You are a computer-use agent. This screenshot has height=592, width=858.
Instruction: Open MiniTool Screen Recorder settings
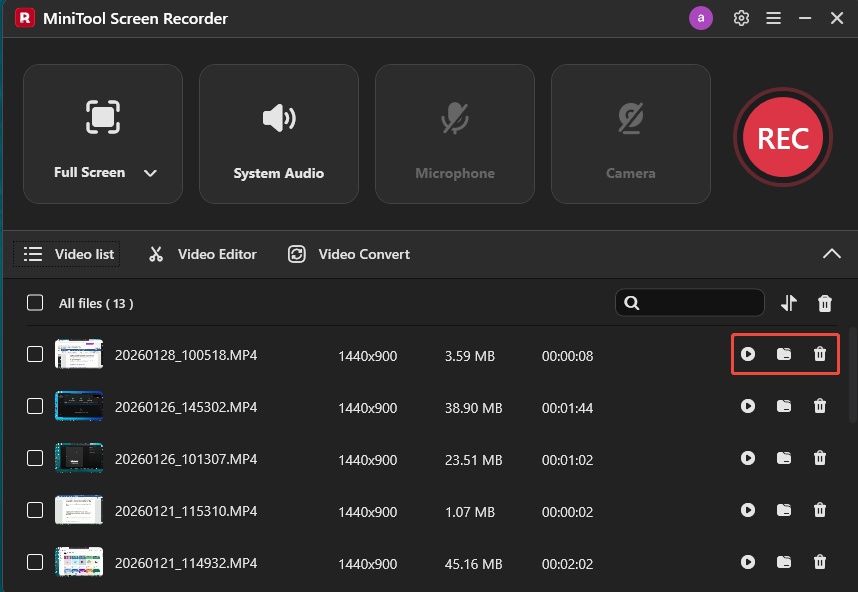tap(741, 18)
